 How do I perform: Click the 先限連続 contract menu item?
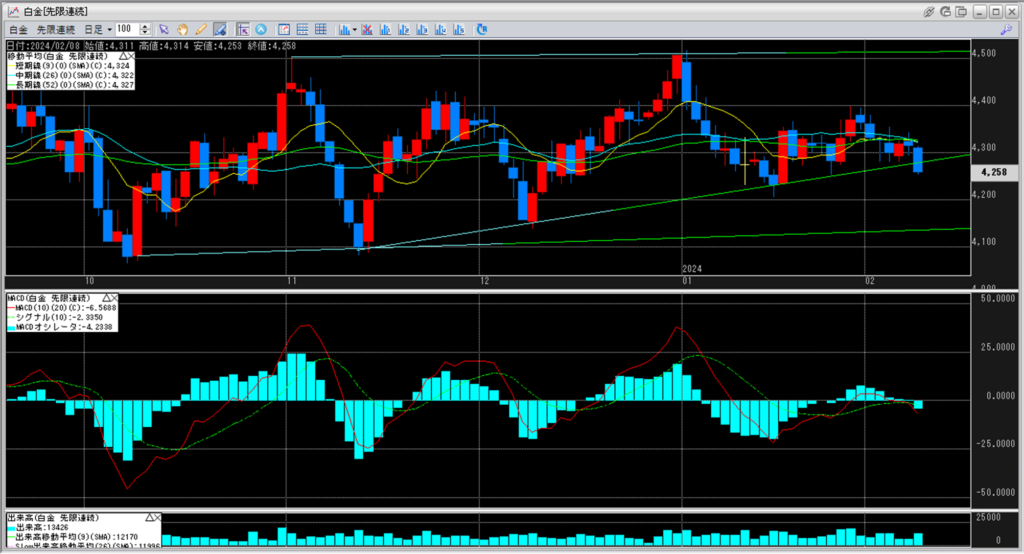(x=56, y=29)
